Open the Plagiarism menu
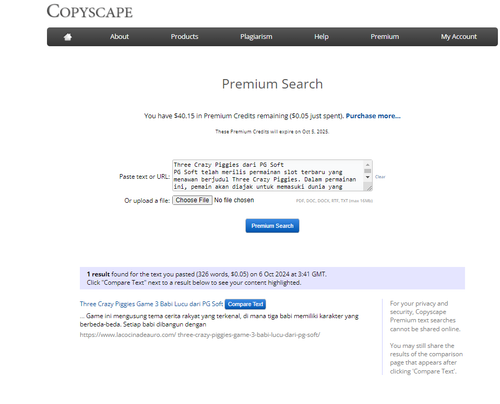The image size is (500, 404). pos(256,37)
